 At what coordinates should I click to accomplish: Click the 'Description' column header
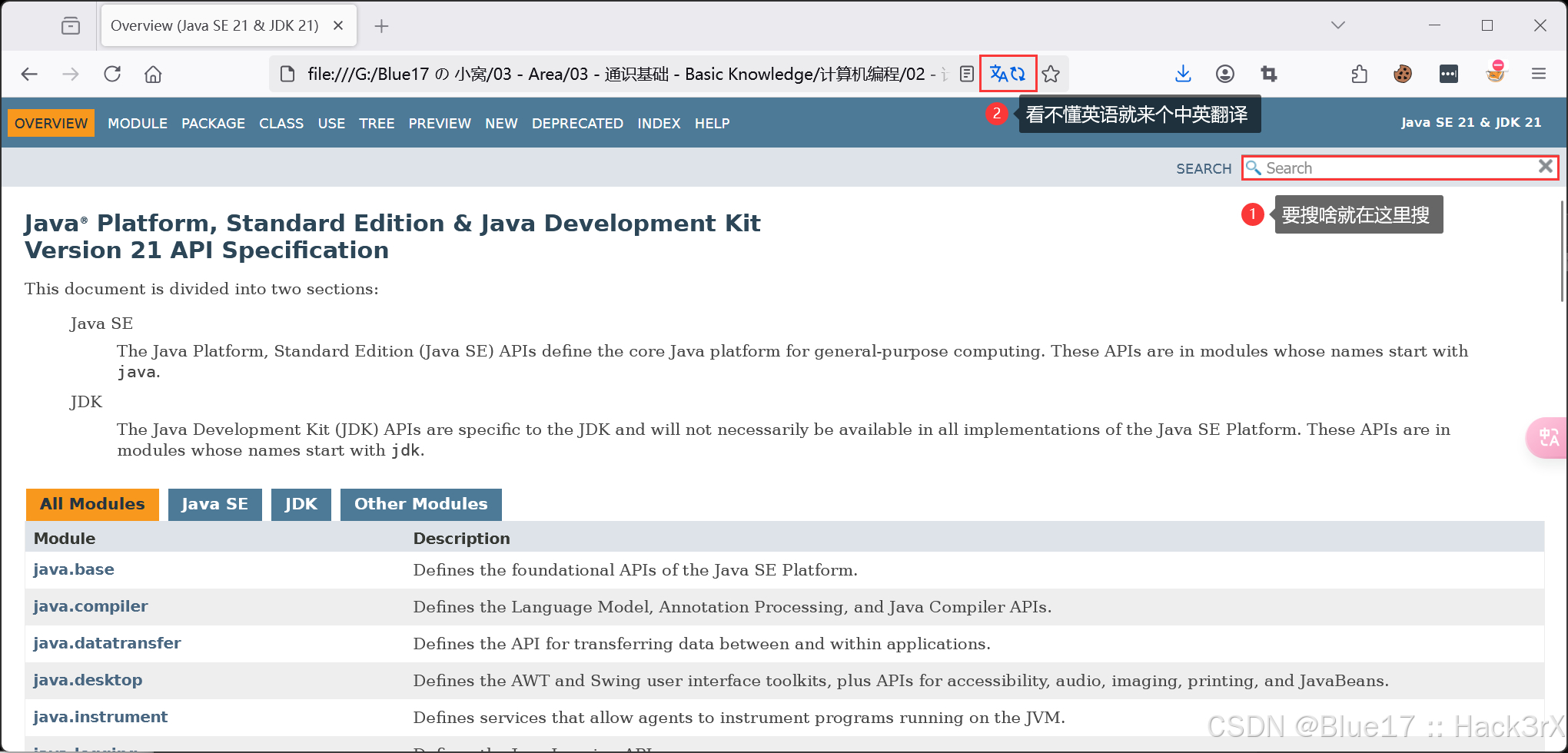pyautogui.click(x=461, y=539)
